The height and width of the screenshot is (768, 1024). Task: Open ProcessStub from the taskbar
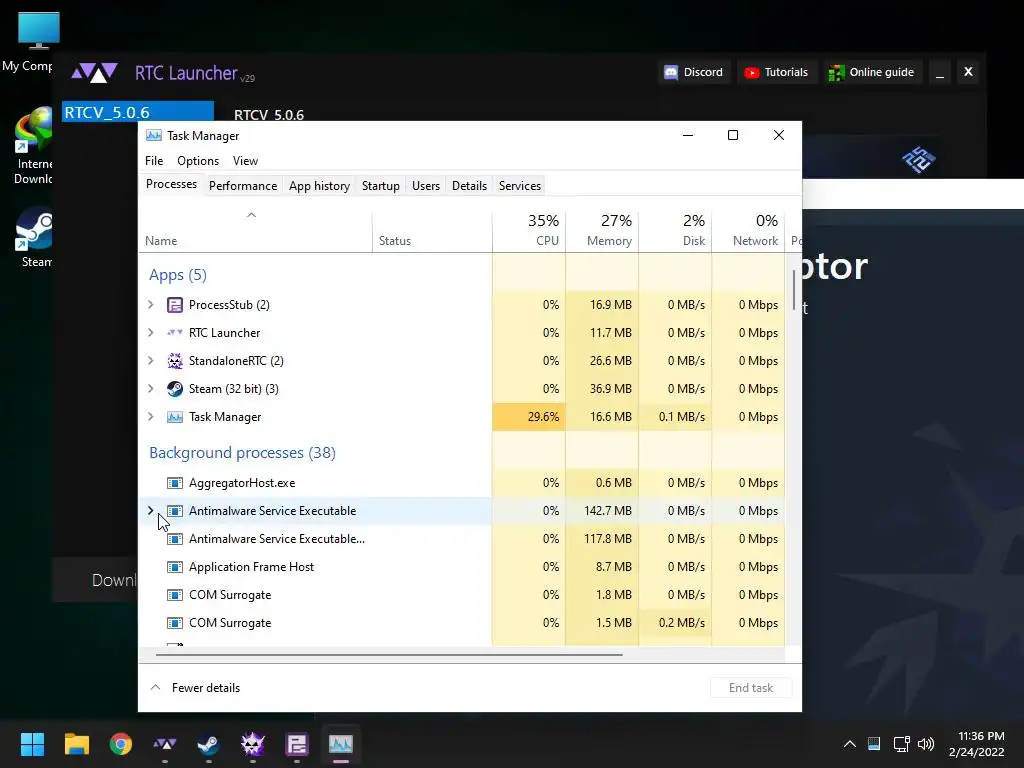click(x=296, y=744)
